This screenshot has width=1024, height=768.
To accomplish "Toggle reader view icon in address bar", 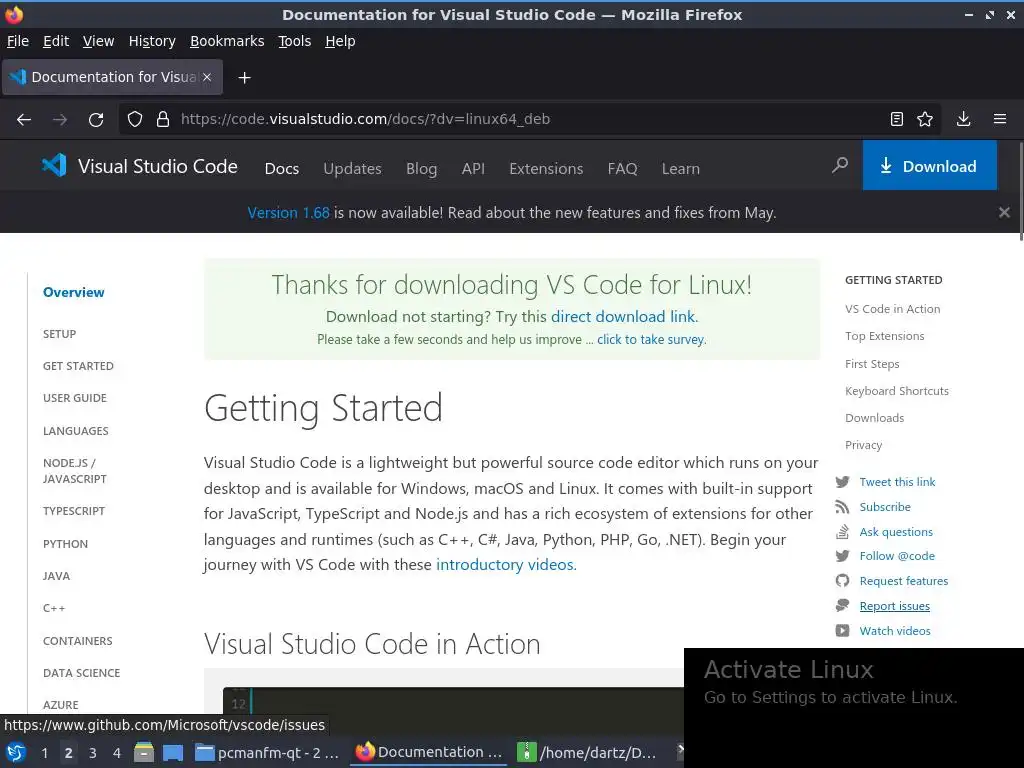I will pyautogui.click(x=897, y=119).
